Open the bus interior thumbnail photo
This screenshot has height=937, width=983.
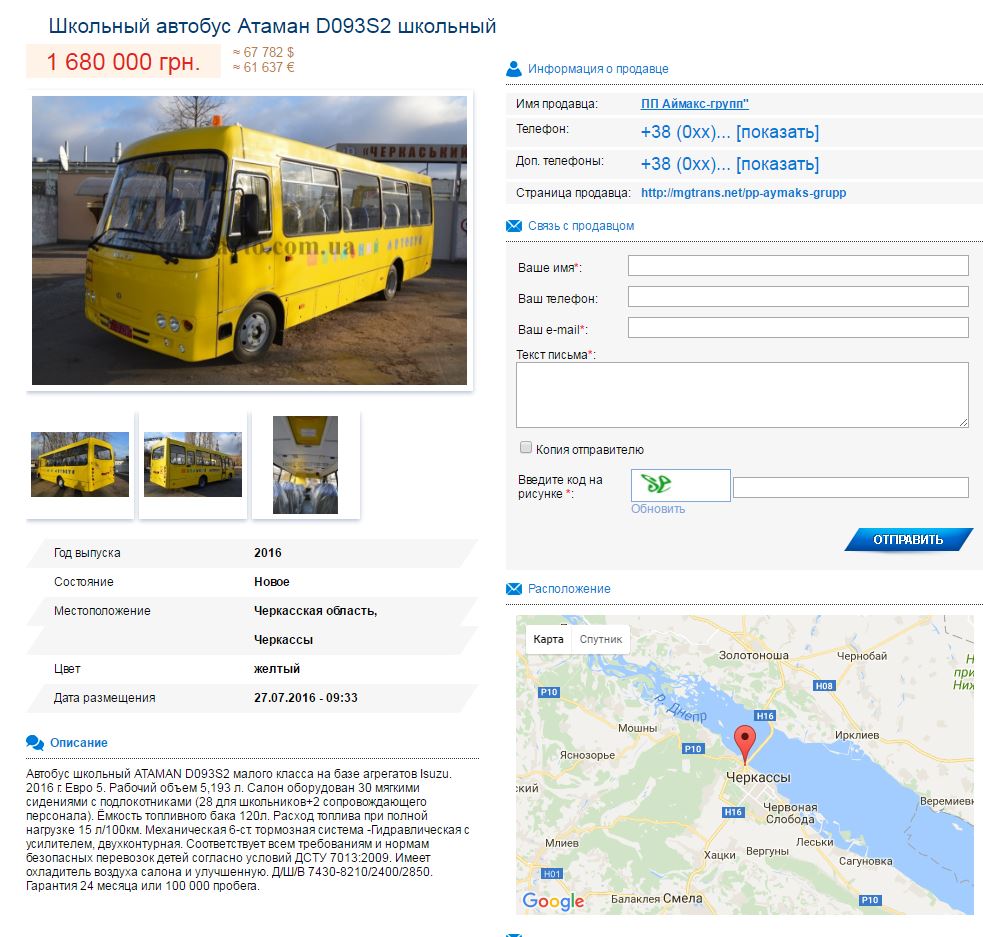(x=305, y=465)
